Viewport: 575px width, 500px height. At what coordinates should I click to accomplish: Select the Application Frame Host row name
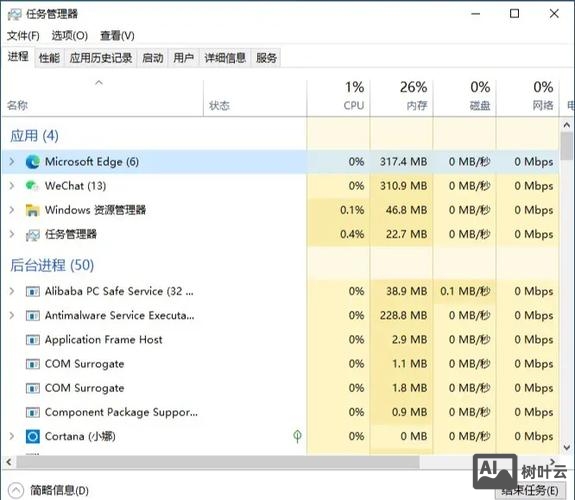[103, 340]
